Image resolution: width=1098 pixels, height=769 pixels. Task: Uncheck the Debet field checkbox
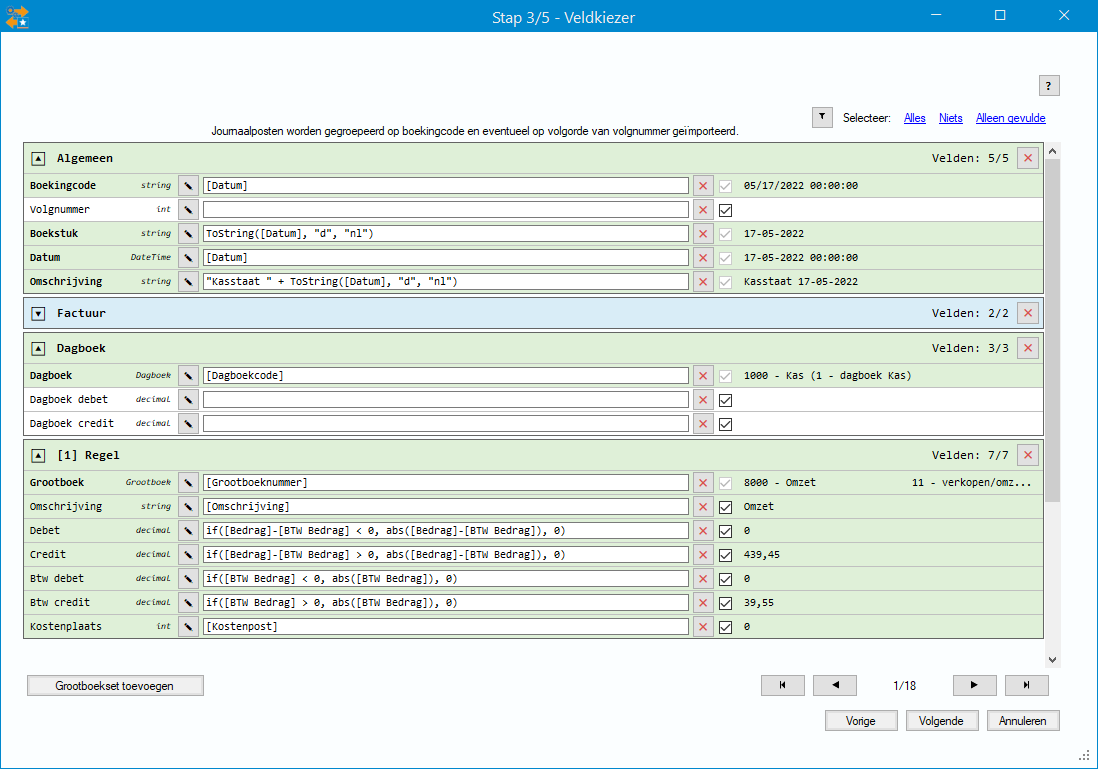coord(725,532)
